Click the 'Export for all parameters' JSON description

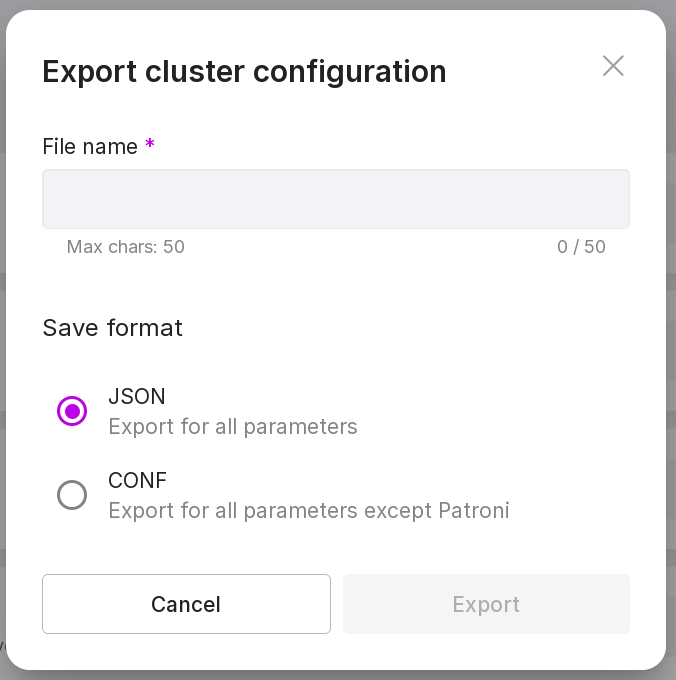coord(233,427)
